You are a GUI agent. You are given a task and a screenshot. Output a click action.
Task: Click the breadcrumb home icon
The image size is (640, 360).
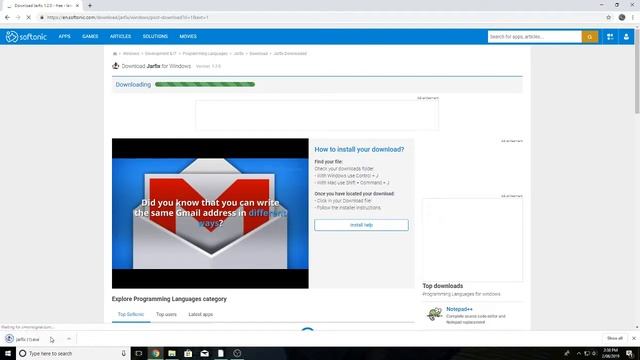(115, 53)
